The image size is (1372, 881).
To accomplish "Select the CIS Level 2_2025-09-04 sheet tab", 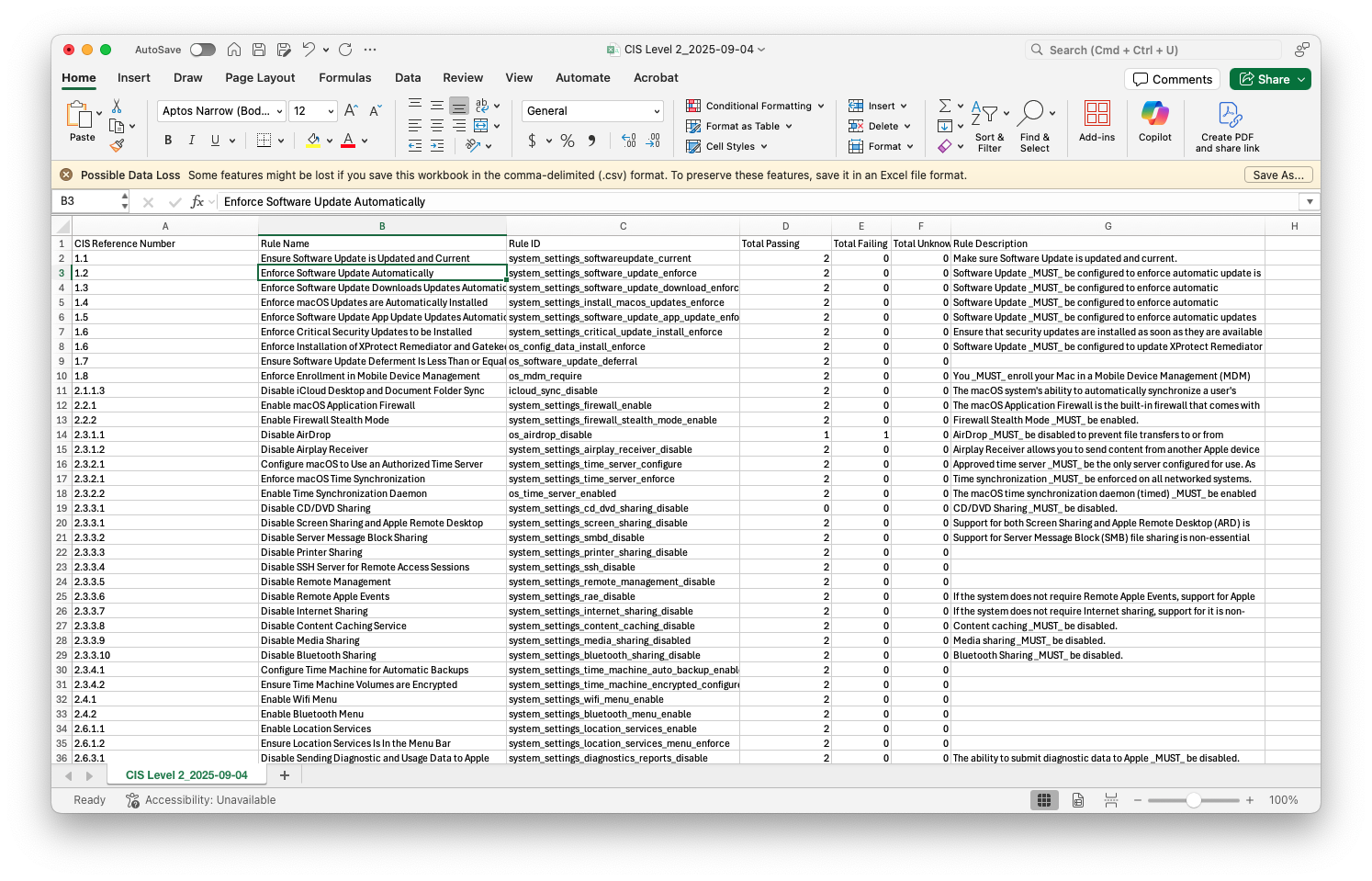I will (186, 775).
